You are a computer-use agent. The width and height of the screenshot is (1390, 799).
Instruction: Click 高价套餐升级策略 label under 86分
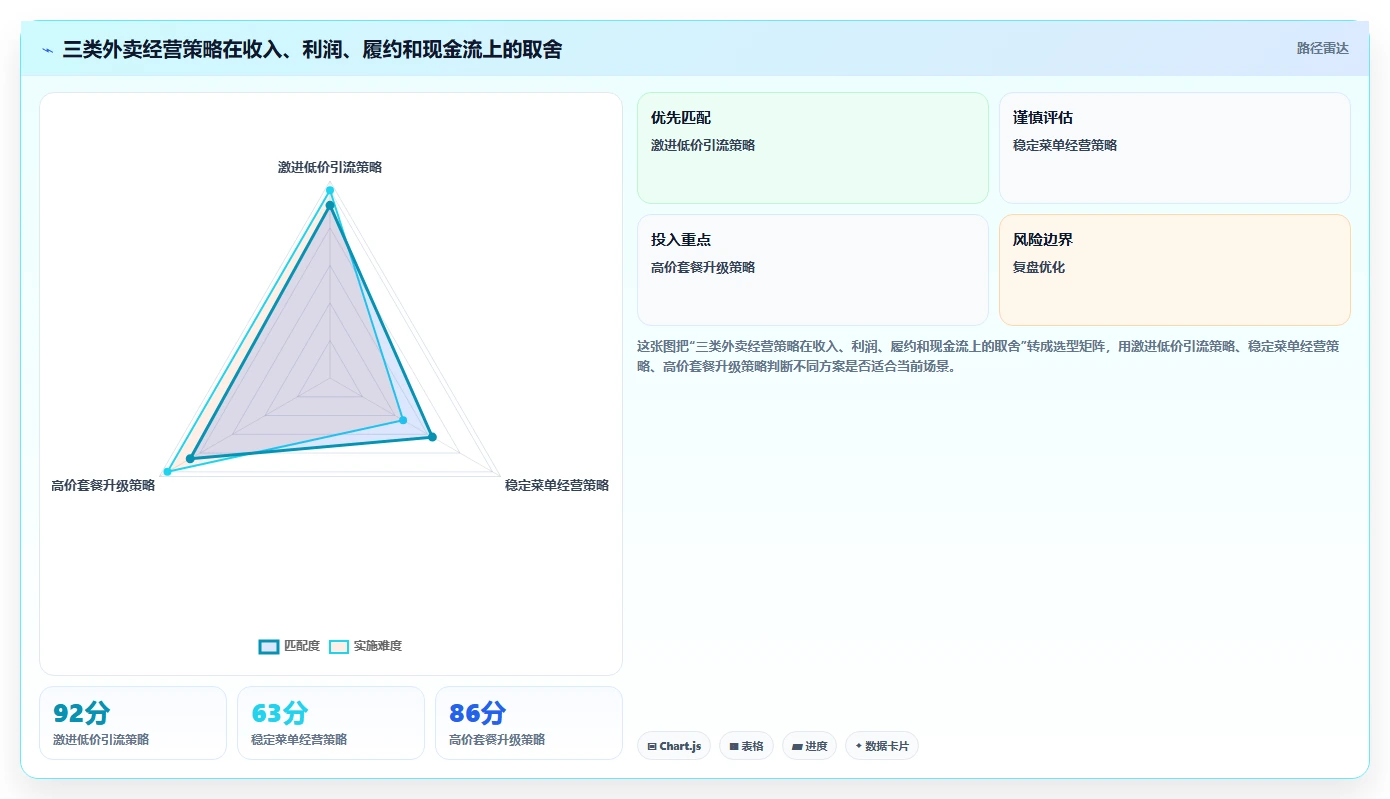tap(497, 740)
